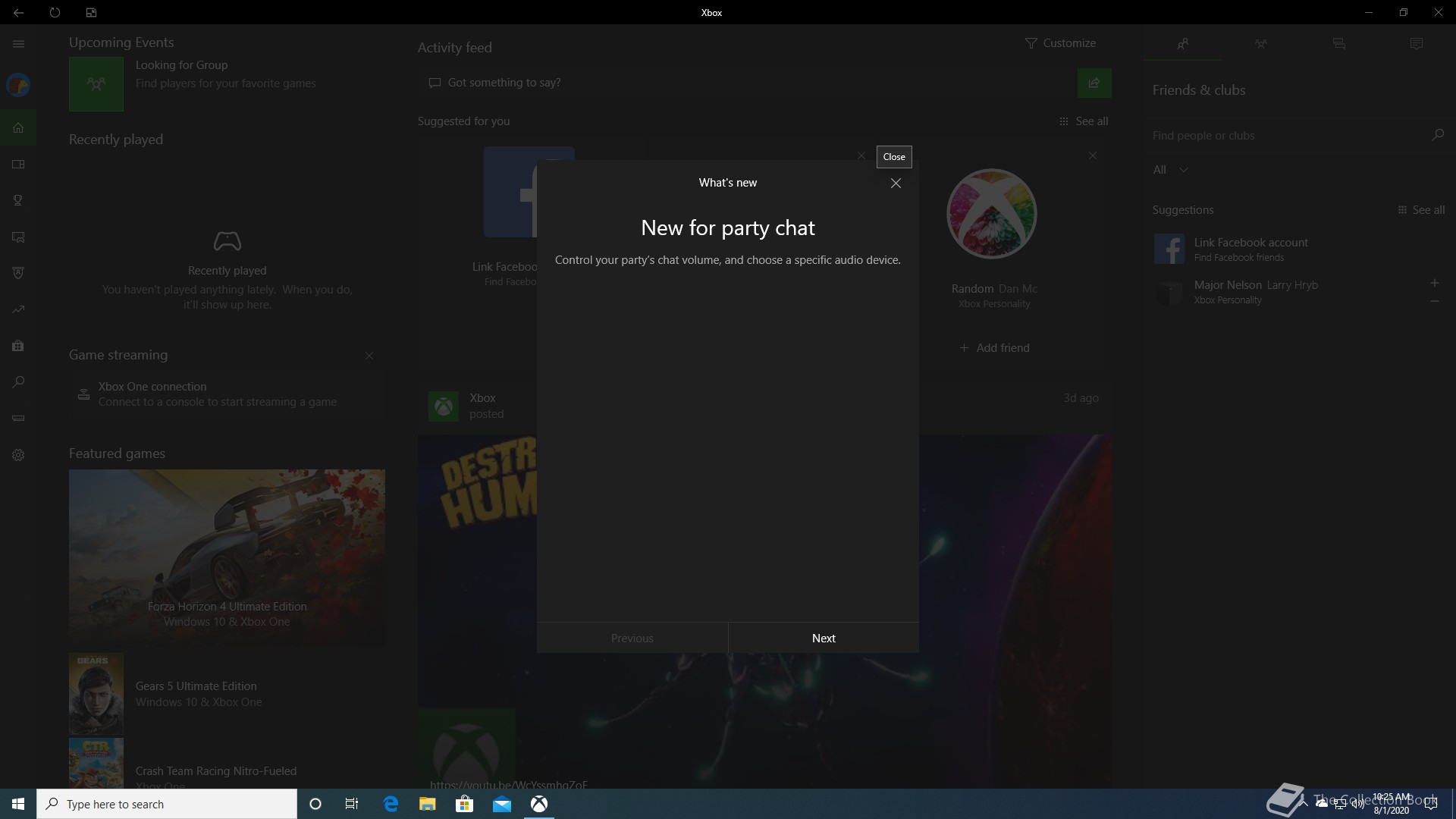Image resolution: width=1456 pixels, height=819 pixels.
Task: Open the hamburger menu in sidebar
Action: point(18,44)
